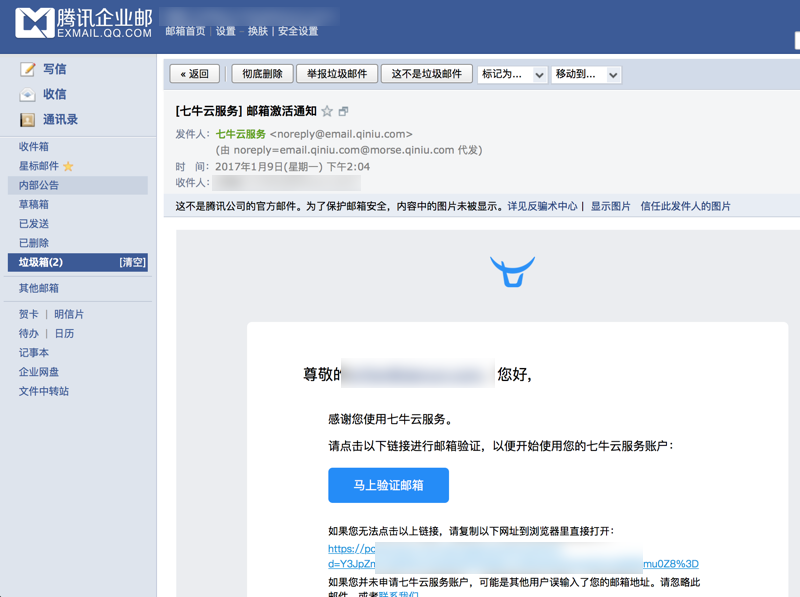Open 日历 link

coord(64,334)
